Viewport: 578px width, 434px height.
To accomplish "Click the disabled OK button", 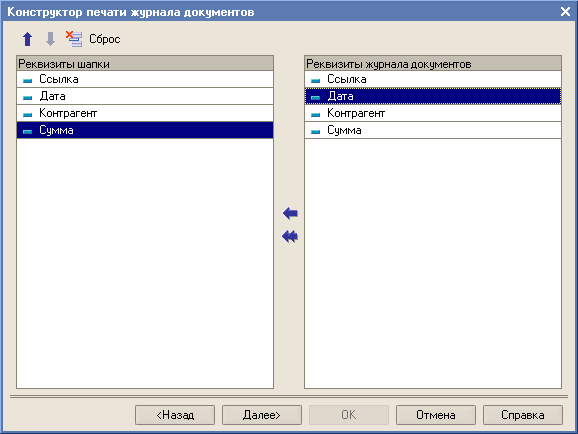I will 349,415.
